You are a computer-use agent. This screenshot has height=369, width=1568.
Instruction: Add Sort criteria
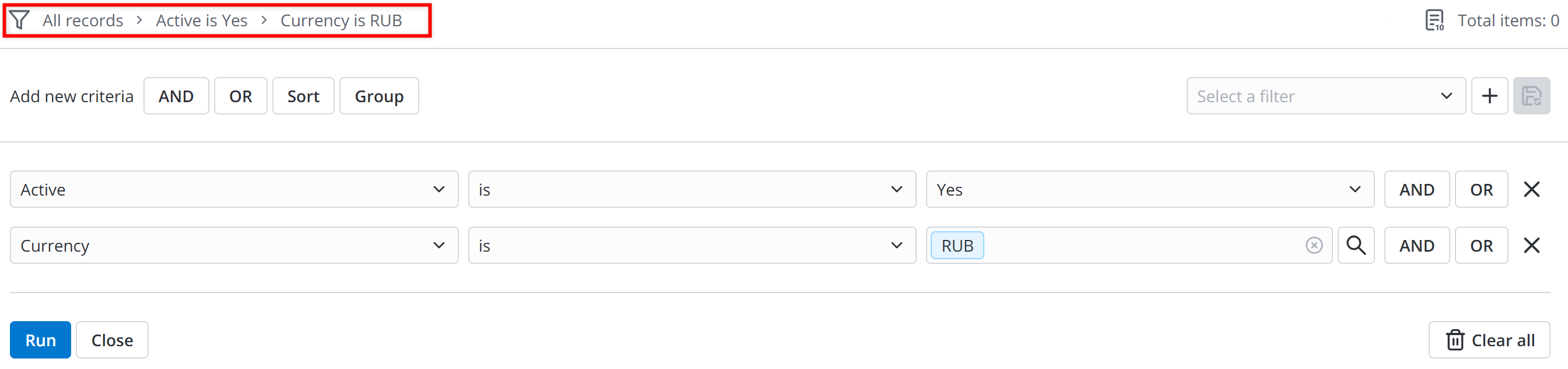(x=303, y=96)
